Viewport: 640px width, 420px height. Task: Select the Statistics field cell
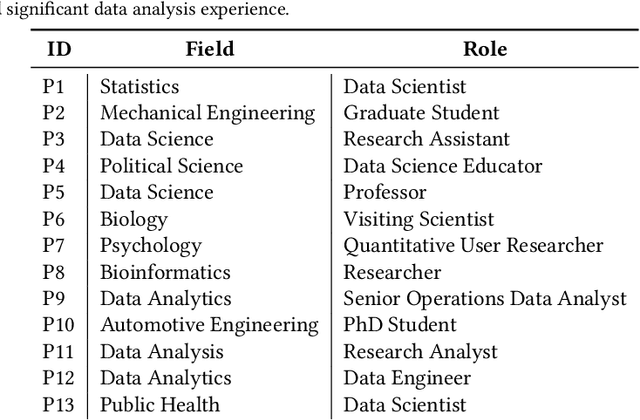click(x=139, y=87)
